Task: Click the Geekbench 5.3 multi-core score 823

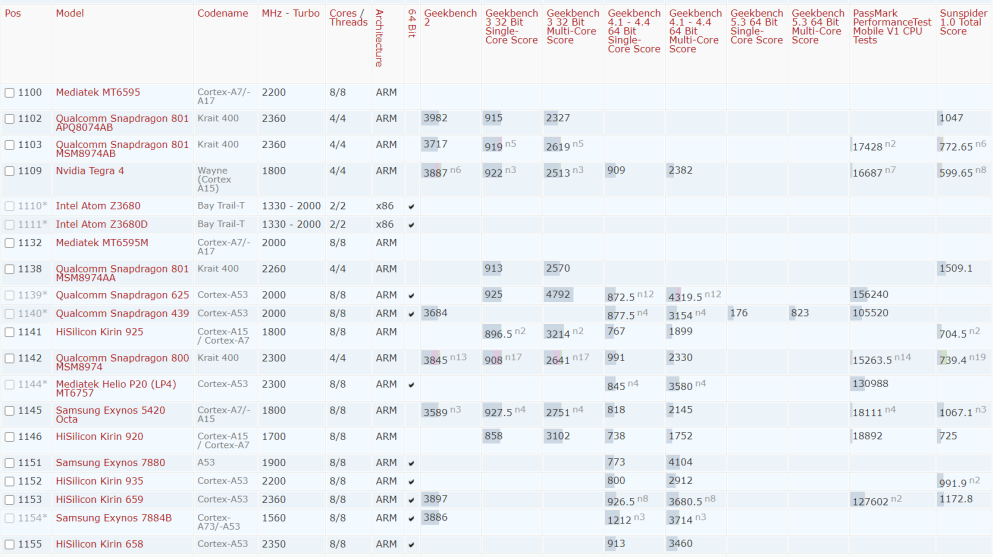Action: pyautogui.click(x=800, y=313)
